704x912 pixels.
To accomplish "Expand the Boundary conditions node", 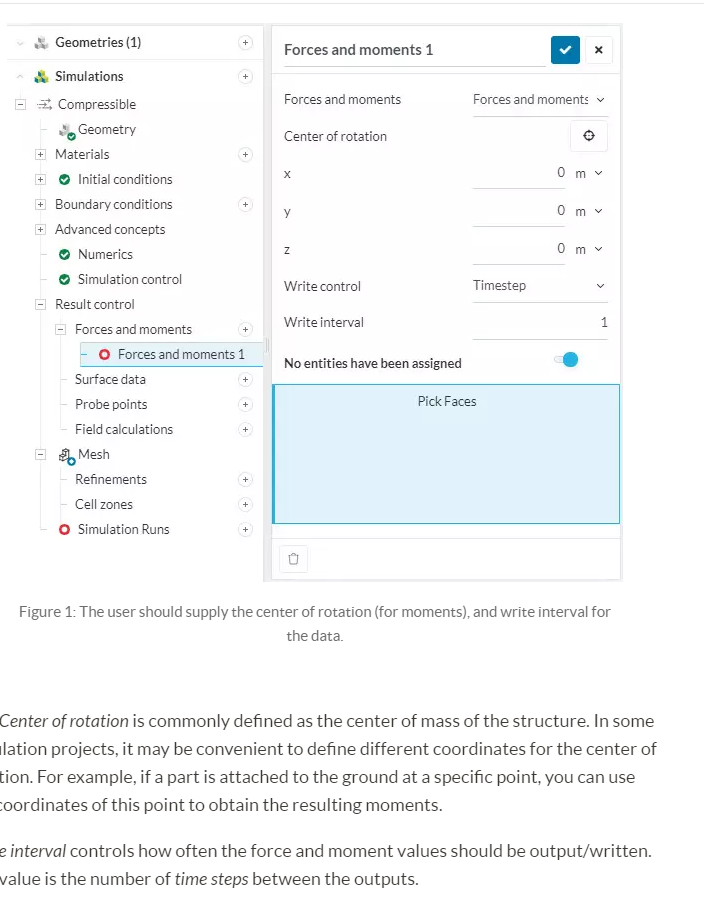I will [x=41, y=205].
